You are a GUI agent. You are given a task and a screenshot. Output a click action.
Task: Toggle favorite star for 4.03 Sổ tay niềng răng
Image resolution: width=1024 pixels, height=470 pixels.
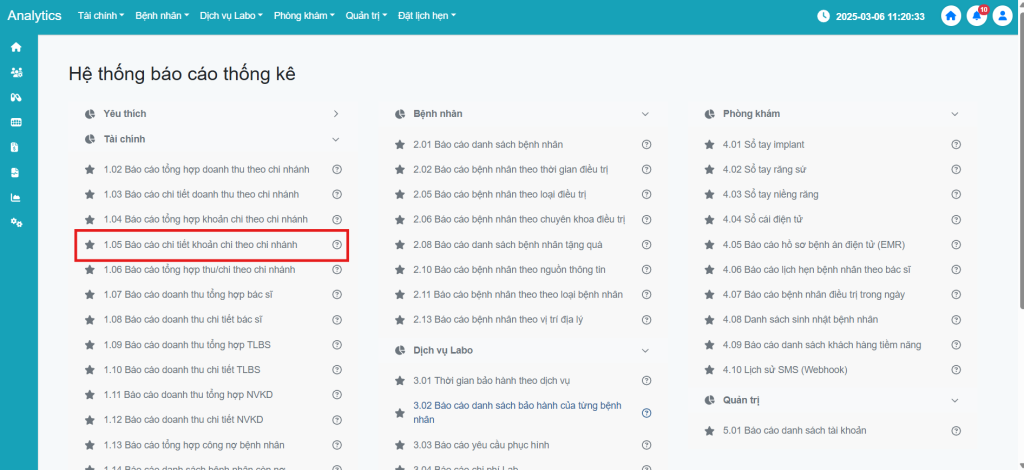coord(710,195)
